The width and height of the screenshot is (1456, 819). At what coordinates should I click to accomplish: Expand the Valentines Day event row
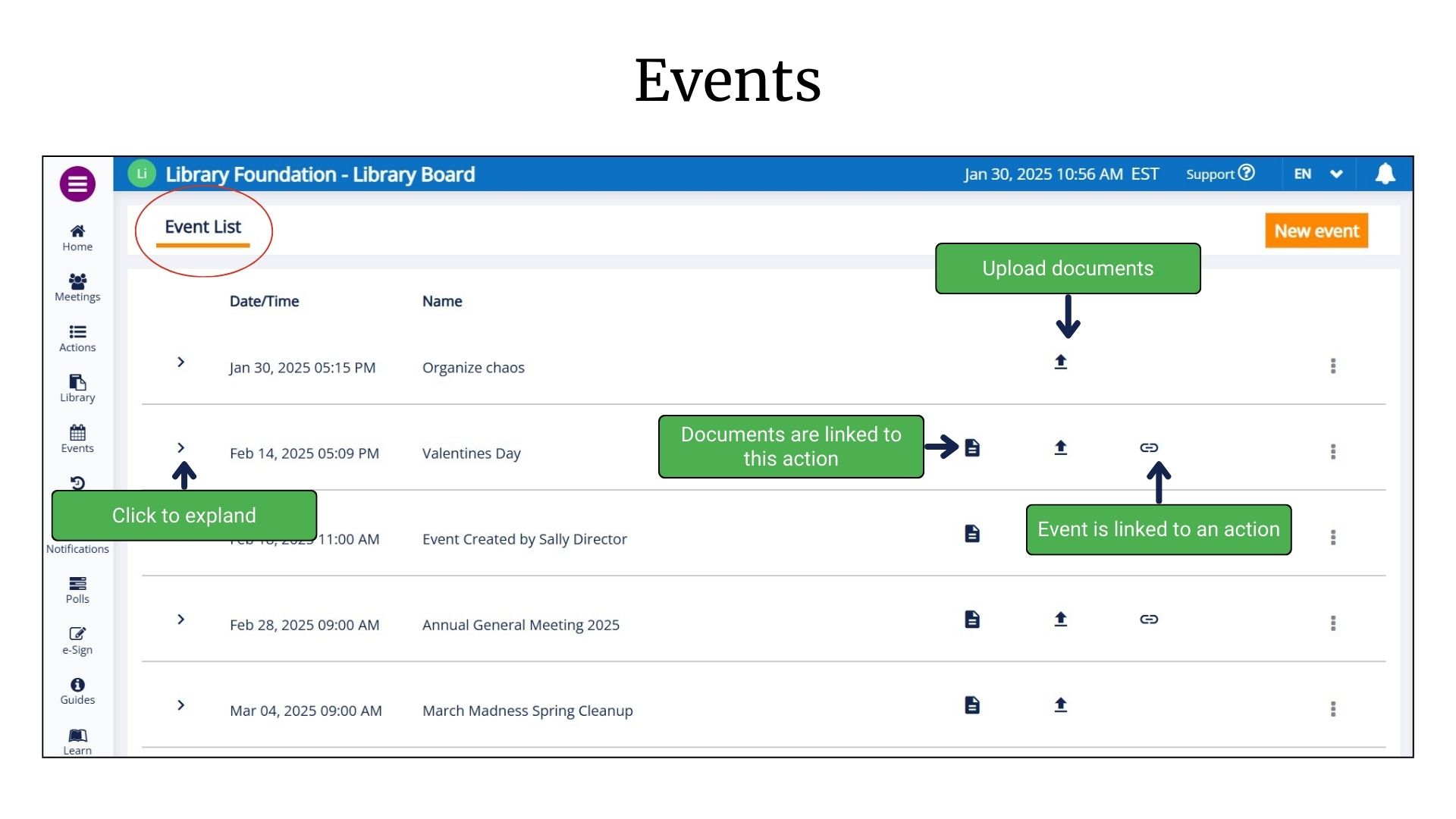click(180, 448)
